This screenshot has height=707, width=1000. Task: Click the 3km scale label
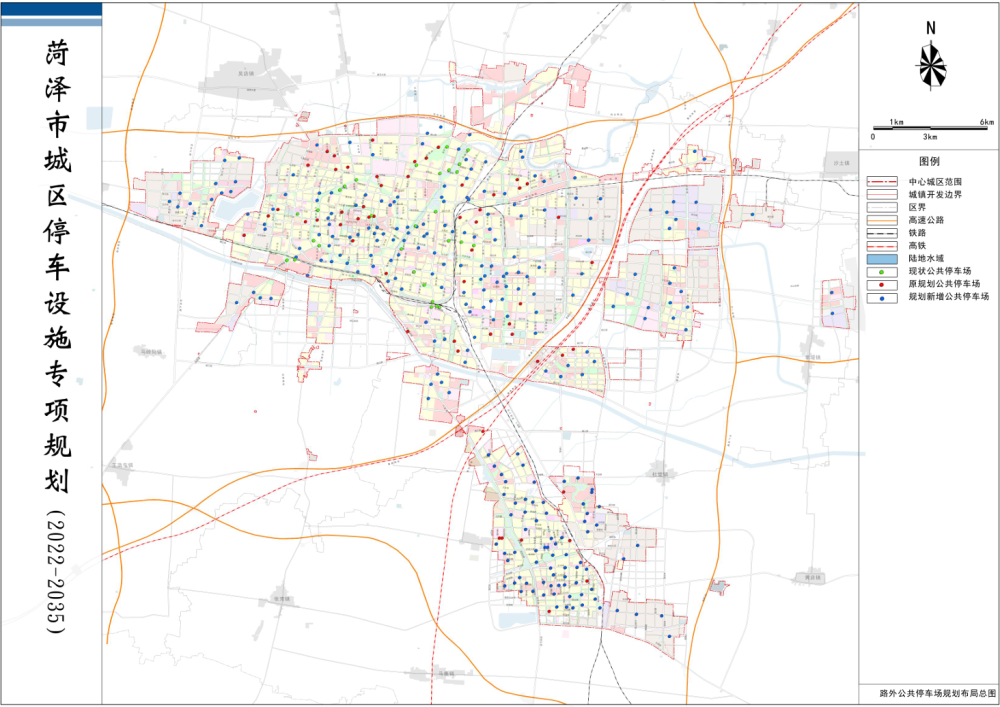coord(930,136)
